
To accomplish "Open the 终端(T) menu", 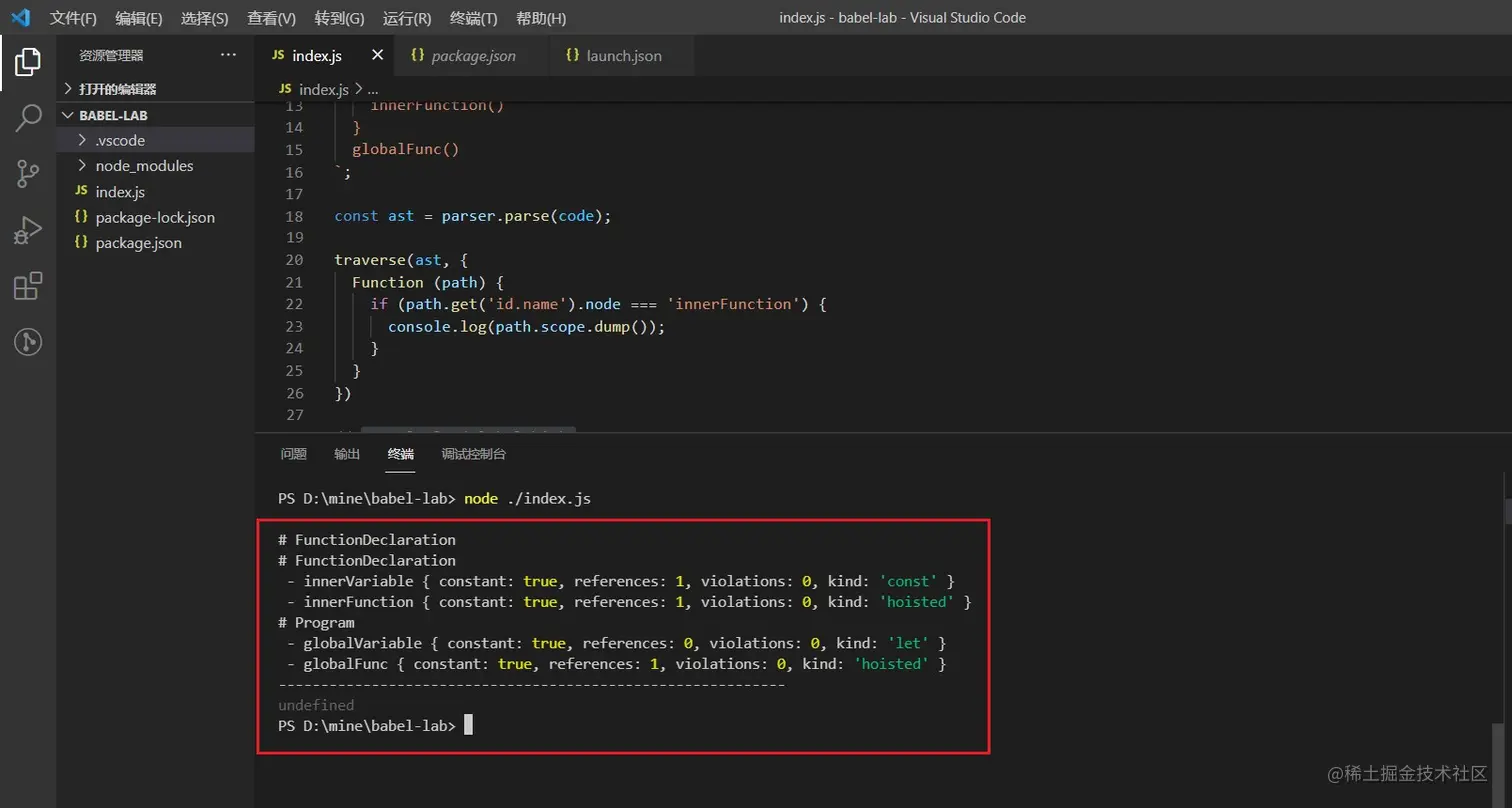I will tap(474, 18).
